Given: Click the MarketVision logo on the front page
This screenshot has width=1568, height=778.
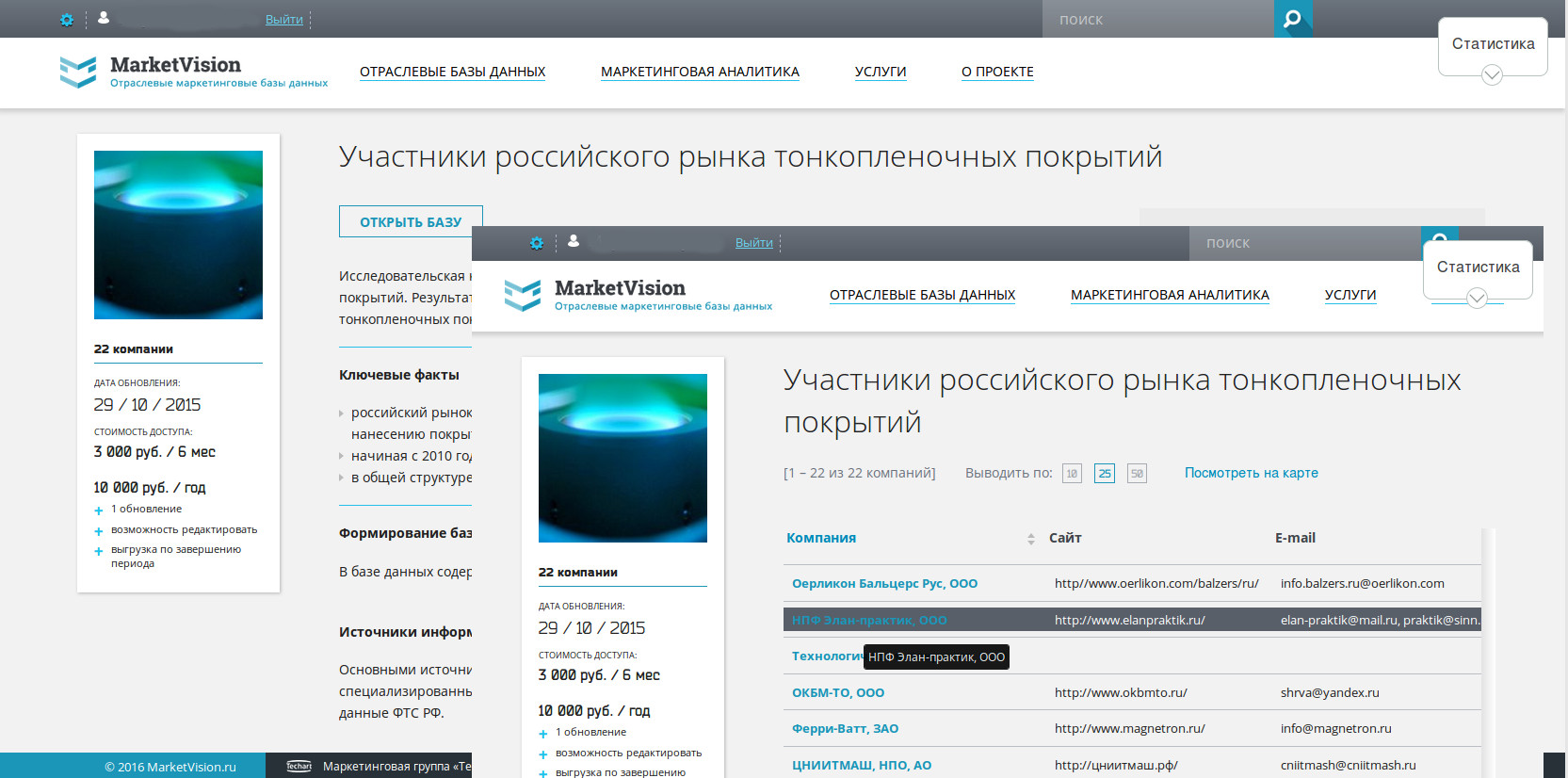Looking at the screenshot, I should coord(639,295).
